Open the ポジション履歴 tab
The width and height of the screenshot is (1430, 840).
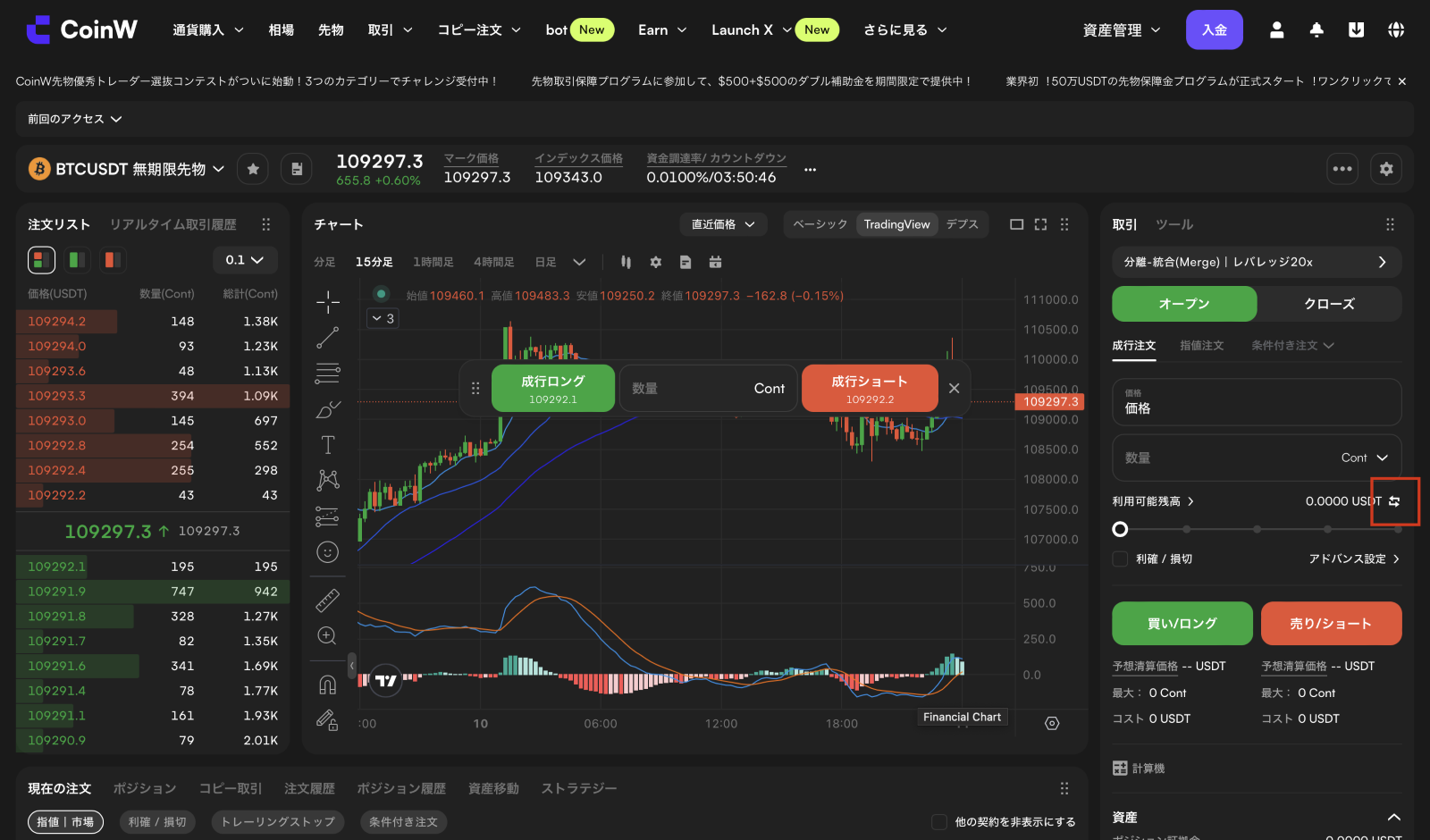(401, 788)
